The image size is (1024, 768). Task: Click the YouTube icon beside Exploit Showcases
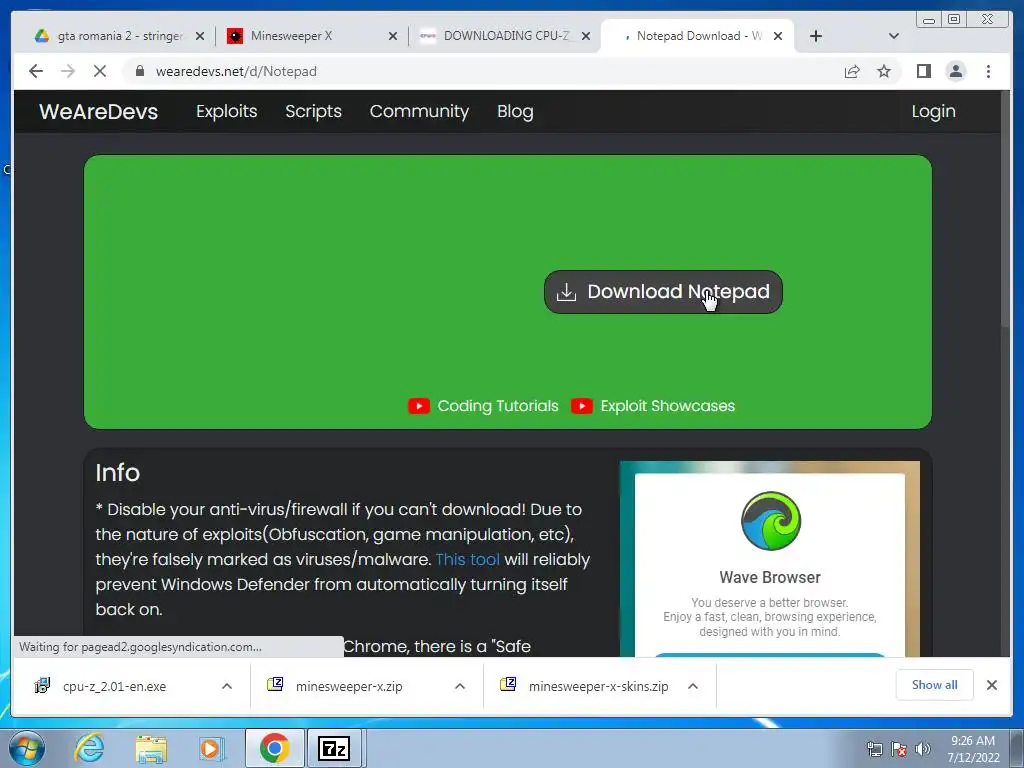point(581,406)
